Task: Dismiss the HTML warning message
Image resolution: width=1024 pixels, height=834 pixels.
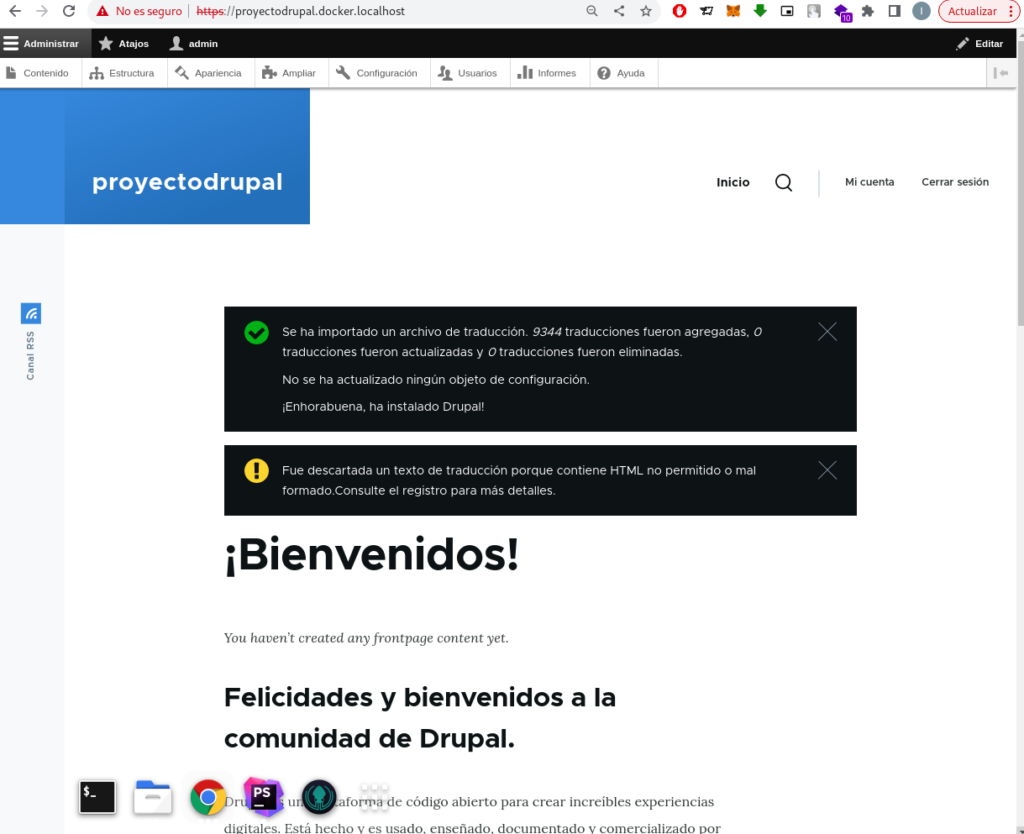Action: point(827,470)
